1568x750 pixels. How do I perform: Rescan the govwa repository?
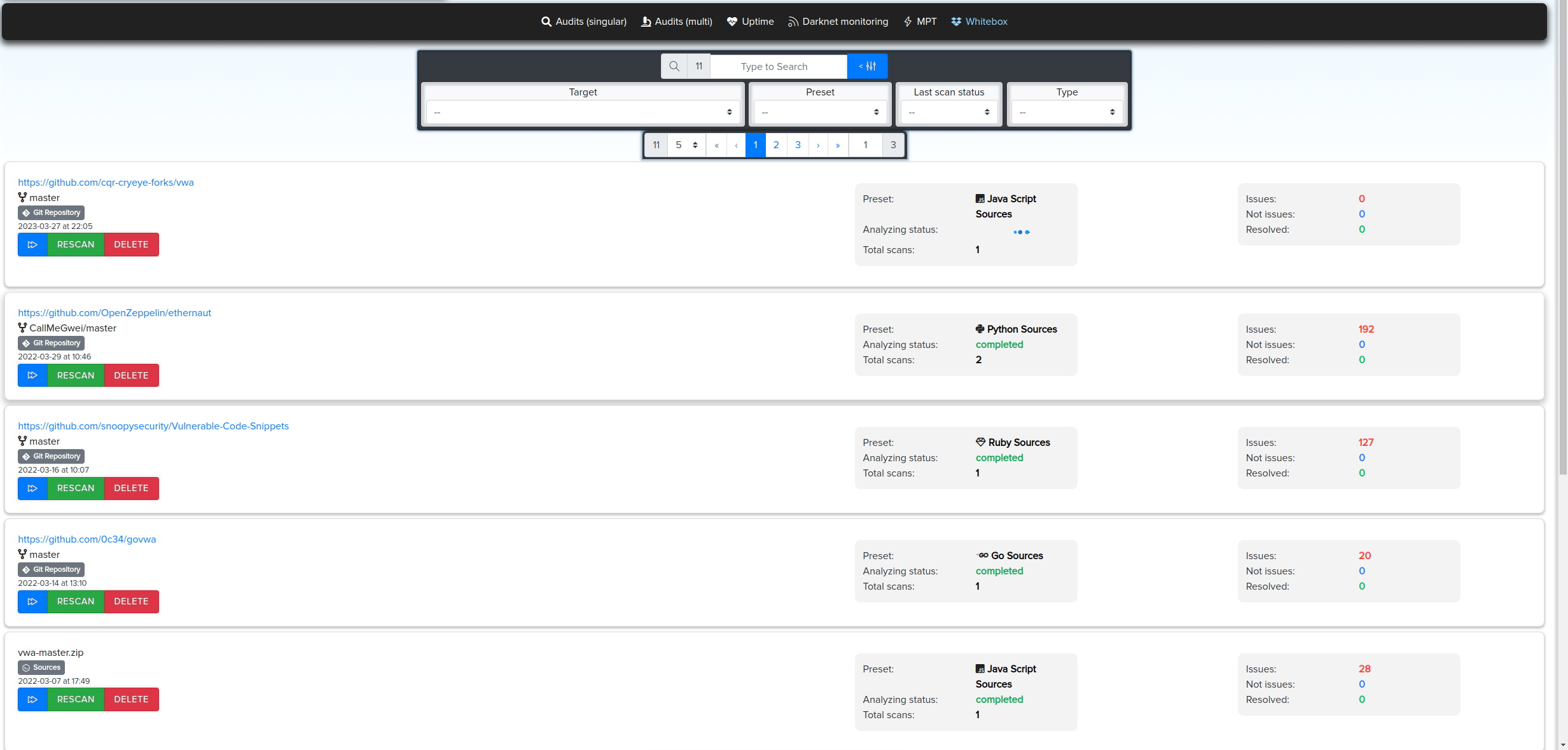click(76, 601)
